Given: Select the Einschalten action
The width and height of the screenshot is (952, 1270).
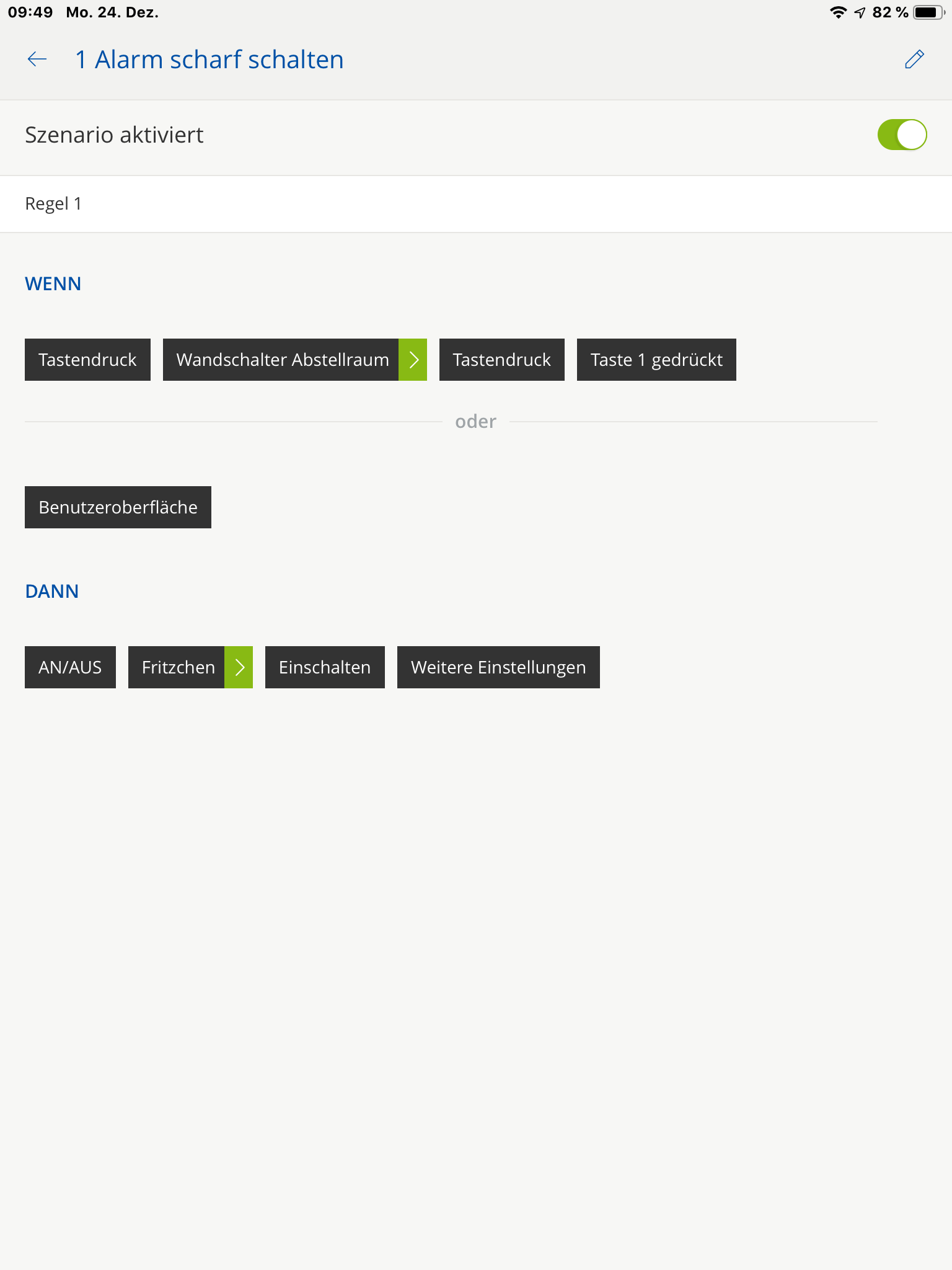Looking at the screenshot, I should click(x=325, y=667).
